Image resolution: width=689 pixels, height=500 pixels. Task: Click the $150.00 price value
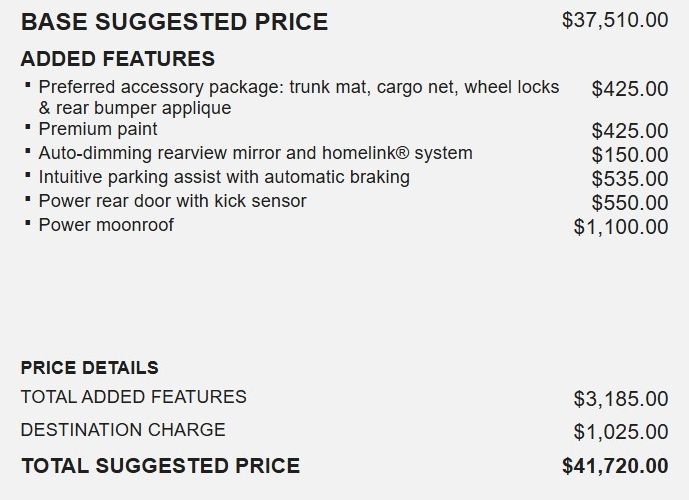coord(630,155)
